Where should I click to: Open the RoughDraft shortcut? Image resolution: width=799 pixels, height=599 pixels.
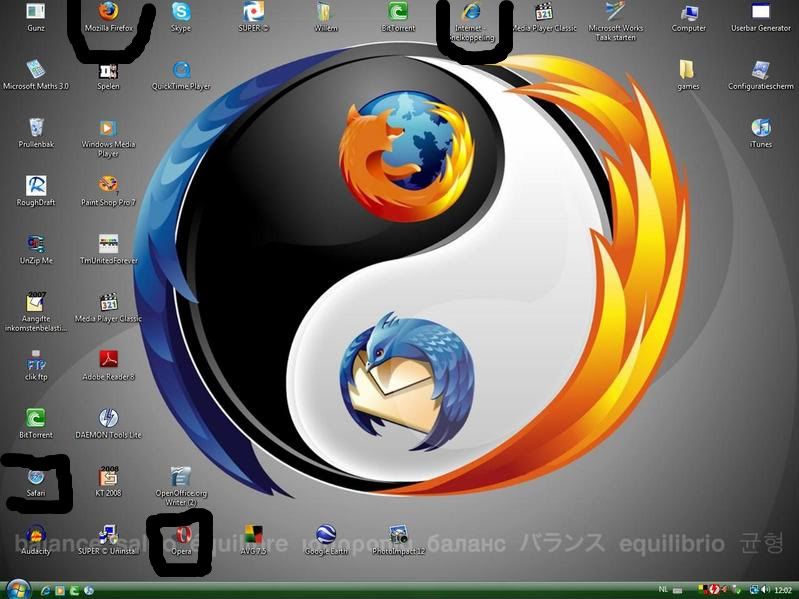tap(36, 191)
